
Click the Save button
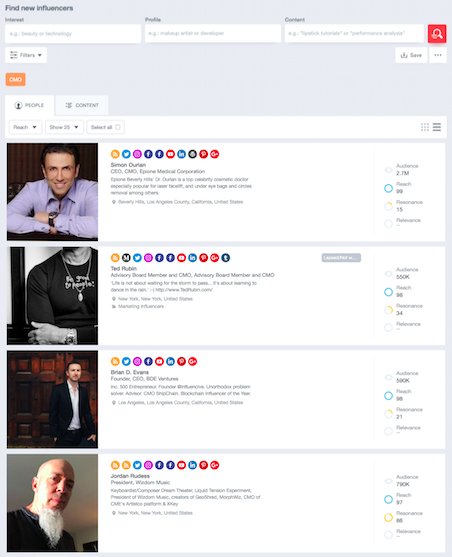(x=411, y=55)
